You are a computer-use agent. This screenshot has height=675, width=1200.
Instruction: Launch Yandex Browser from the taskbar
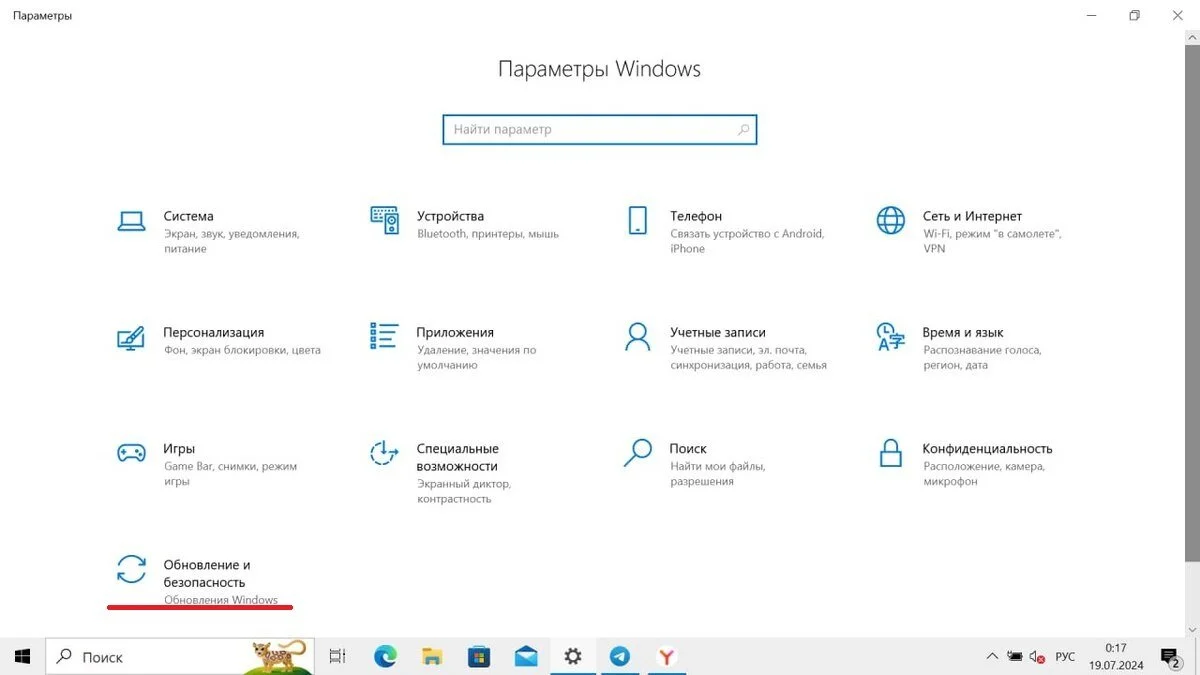666,656
